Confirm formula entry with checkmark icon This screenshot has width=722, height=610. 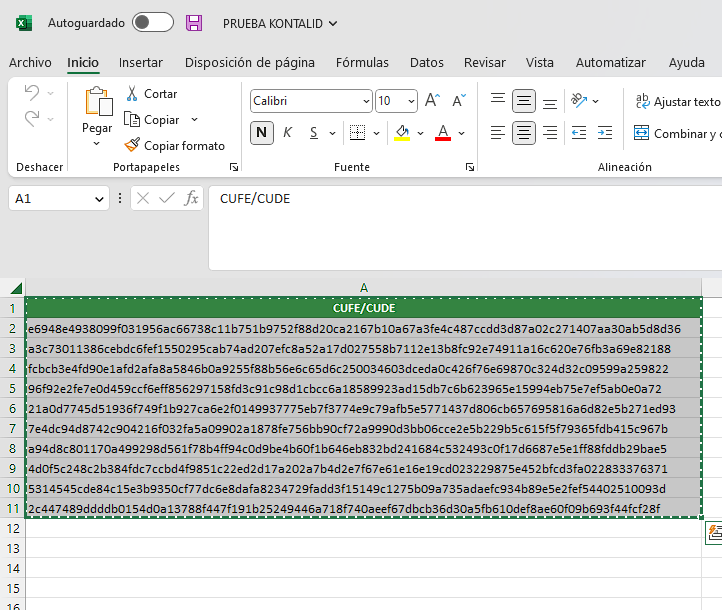coord(167,198)
